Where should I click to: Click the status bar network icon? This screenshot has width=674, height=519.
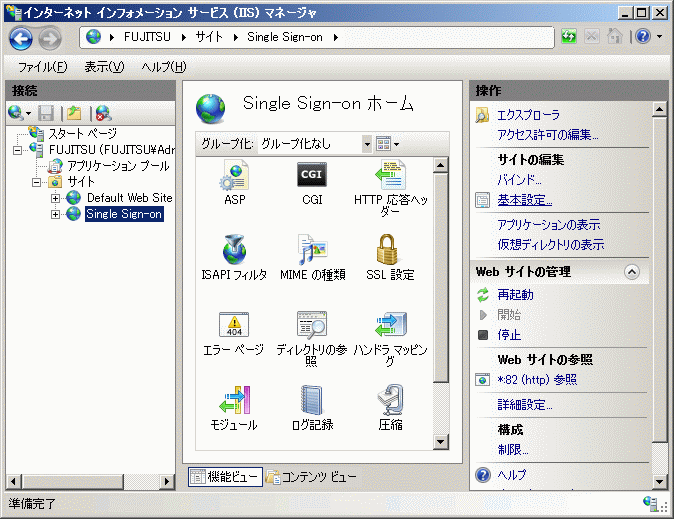650,503
